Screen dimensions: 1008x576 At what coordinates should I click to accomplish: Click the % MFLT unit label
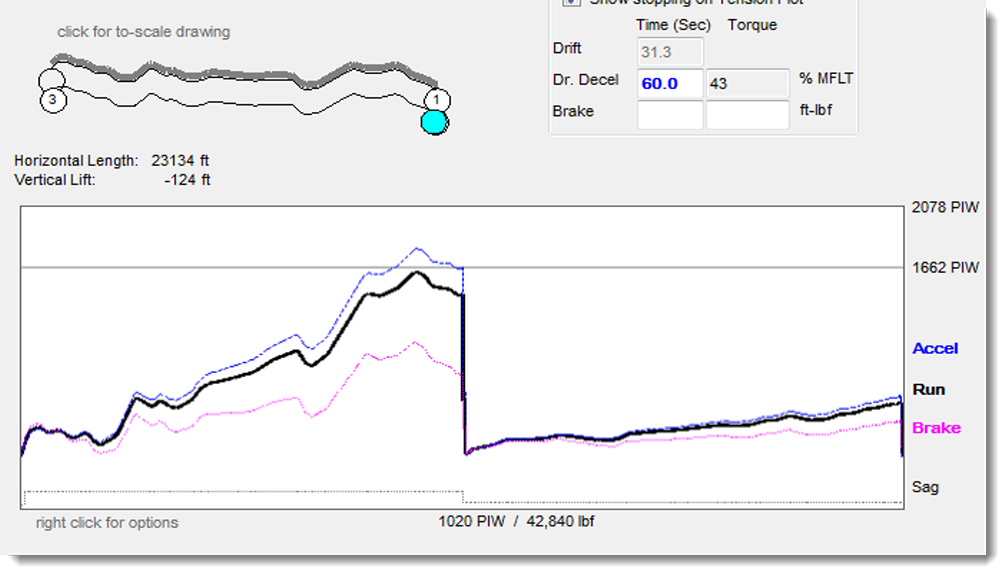(x=826, y=78)
